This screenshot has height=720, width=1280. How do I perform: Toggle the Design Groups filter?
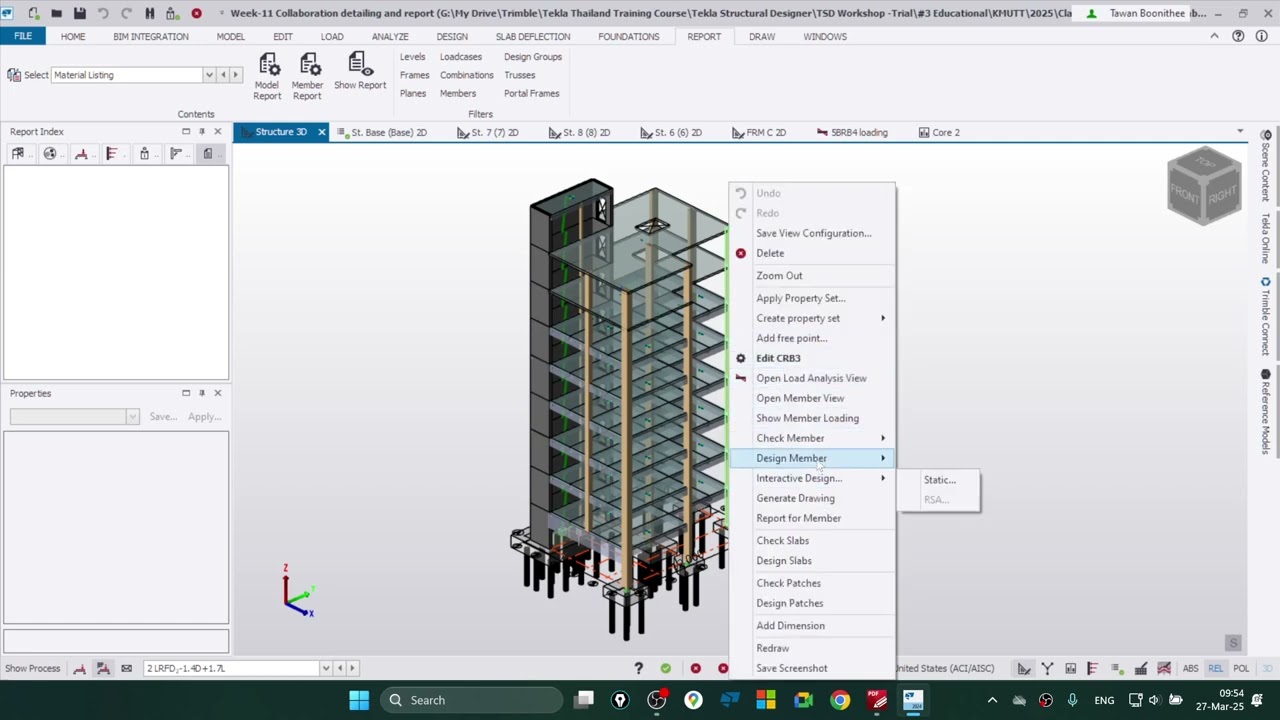click(533, 57)
